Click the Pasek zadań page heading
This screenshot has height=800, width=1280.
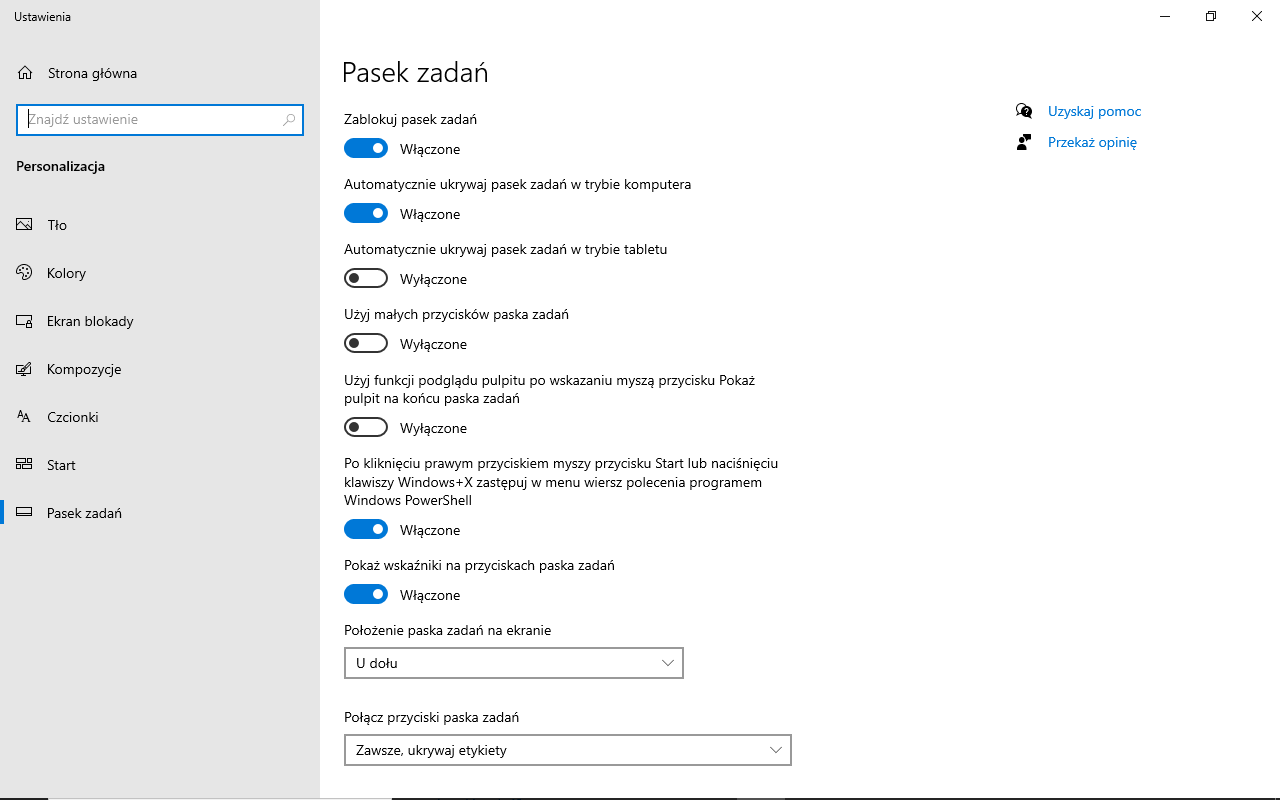tap(415, 73)
